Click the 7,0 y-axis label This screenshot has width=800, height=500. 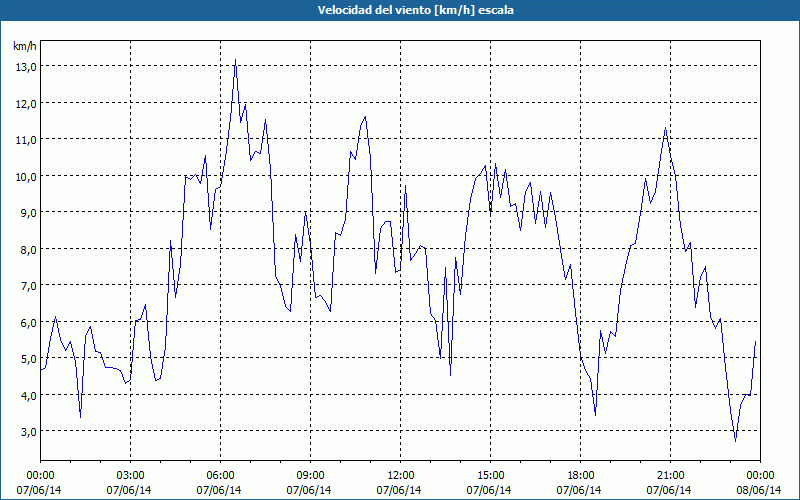(x=28, y=286)
